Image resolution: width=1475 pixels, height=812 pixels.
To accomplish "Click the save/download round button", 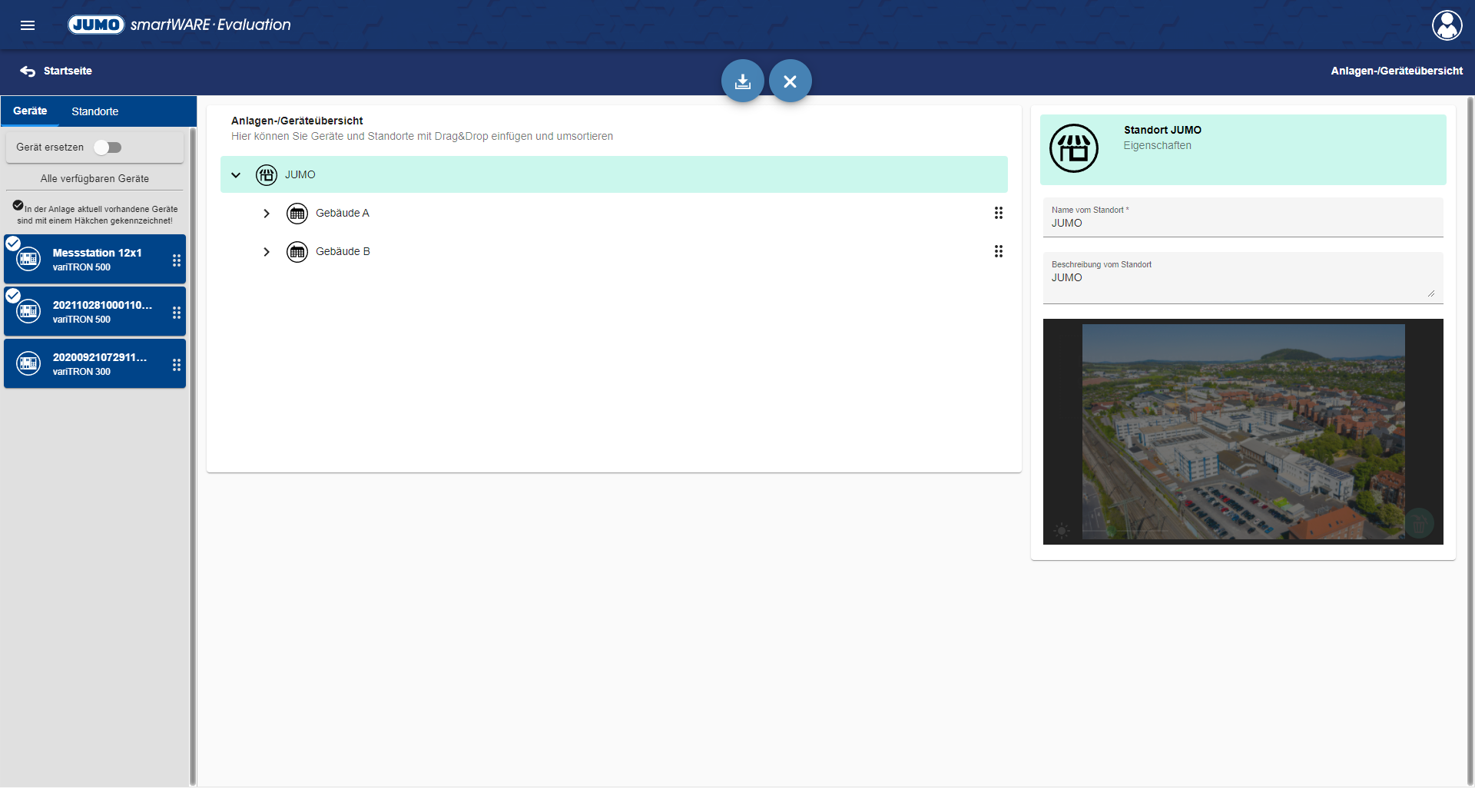I will click(742, 81).
